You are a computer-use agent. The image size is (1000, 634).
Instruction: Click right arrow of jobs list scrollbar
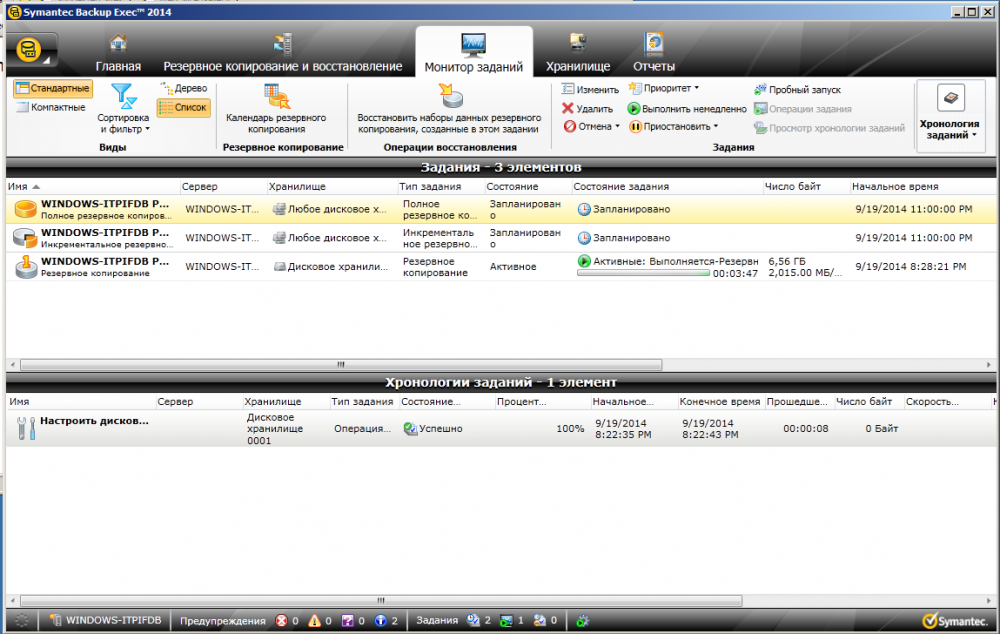[989, 365]
